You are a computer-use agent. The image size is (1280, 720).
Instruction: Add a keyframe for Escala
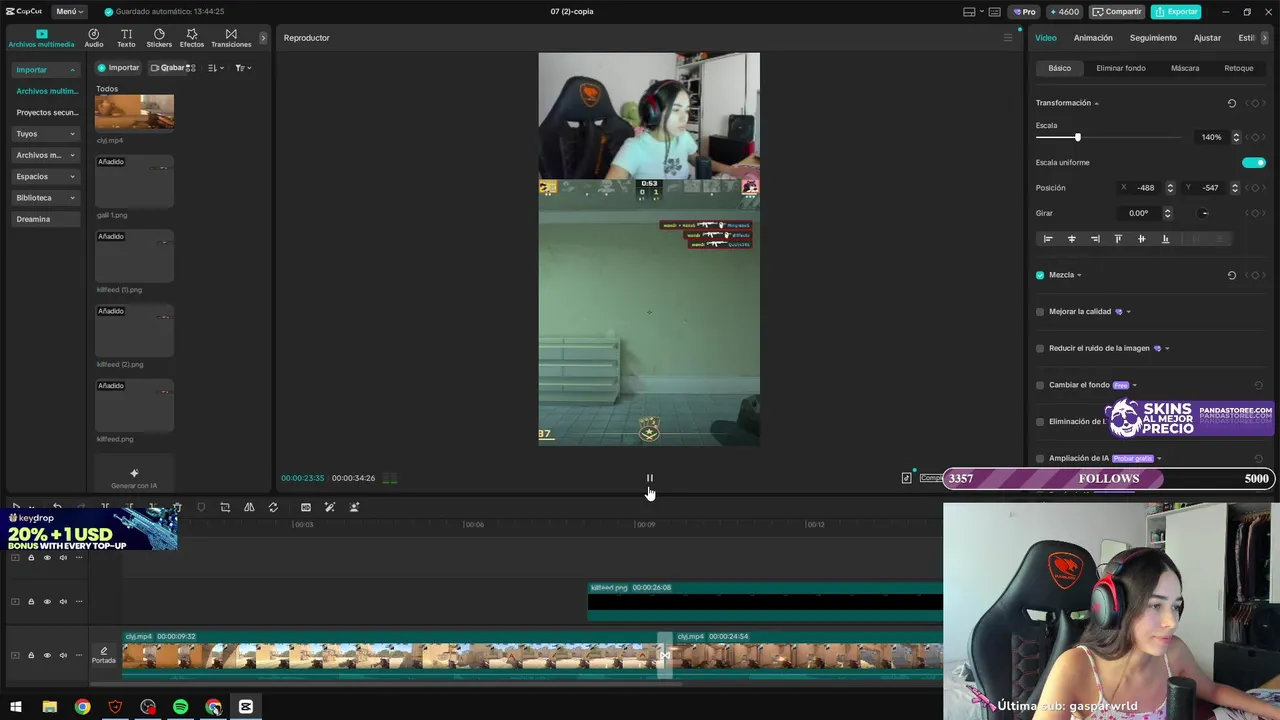click(1254, 137)
